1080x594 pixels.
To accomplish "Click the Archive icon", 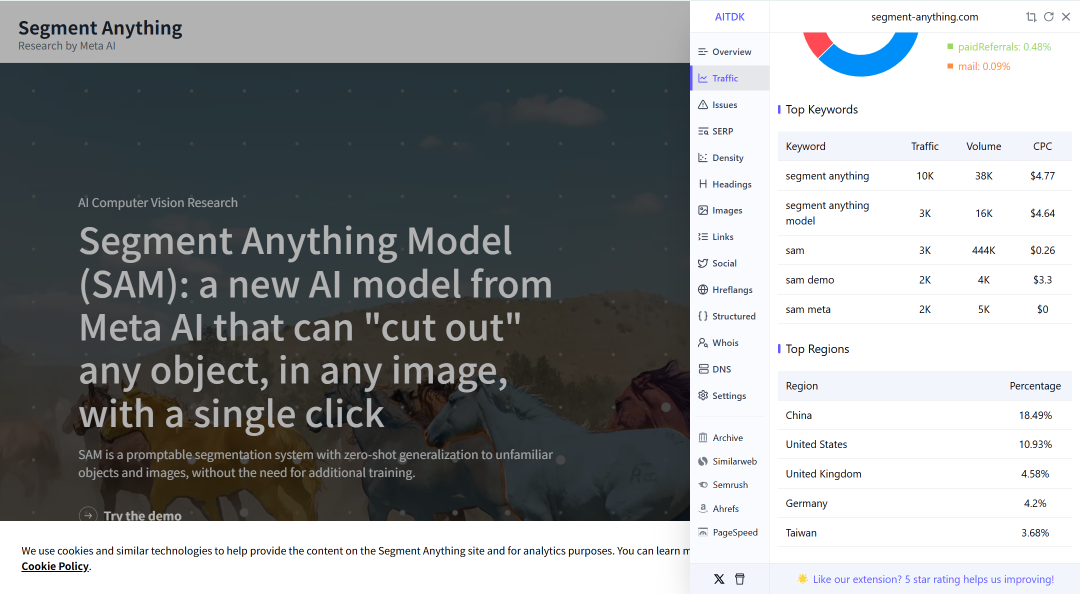I will 703,438.
